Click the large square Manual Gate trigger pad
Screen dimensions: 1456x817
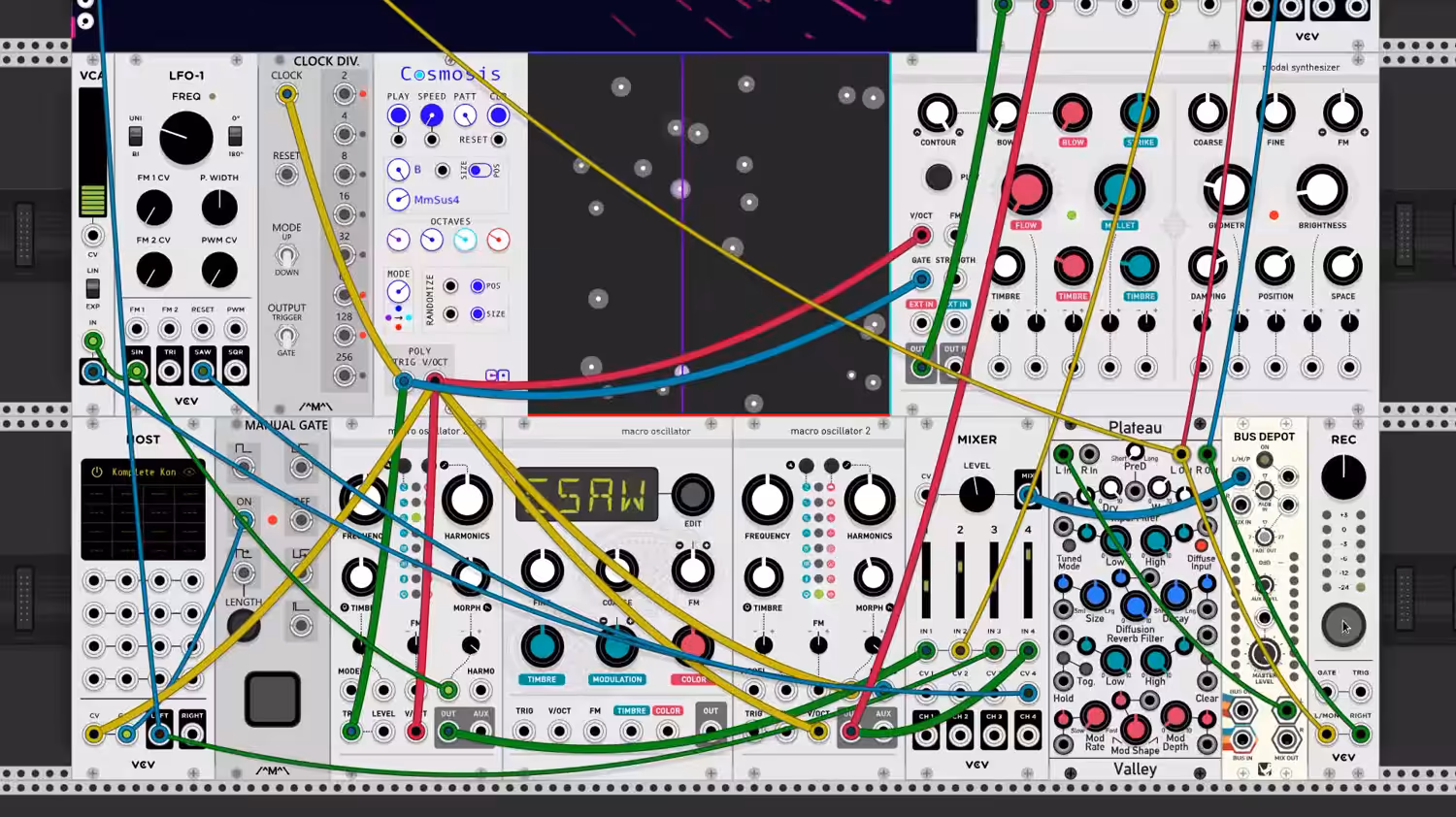273,699
